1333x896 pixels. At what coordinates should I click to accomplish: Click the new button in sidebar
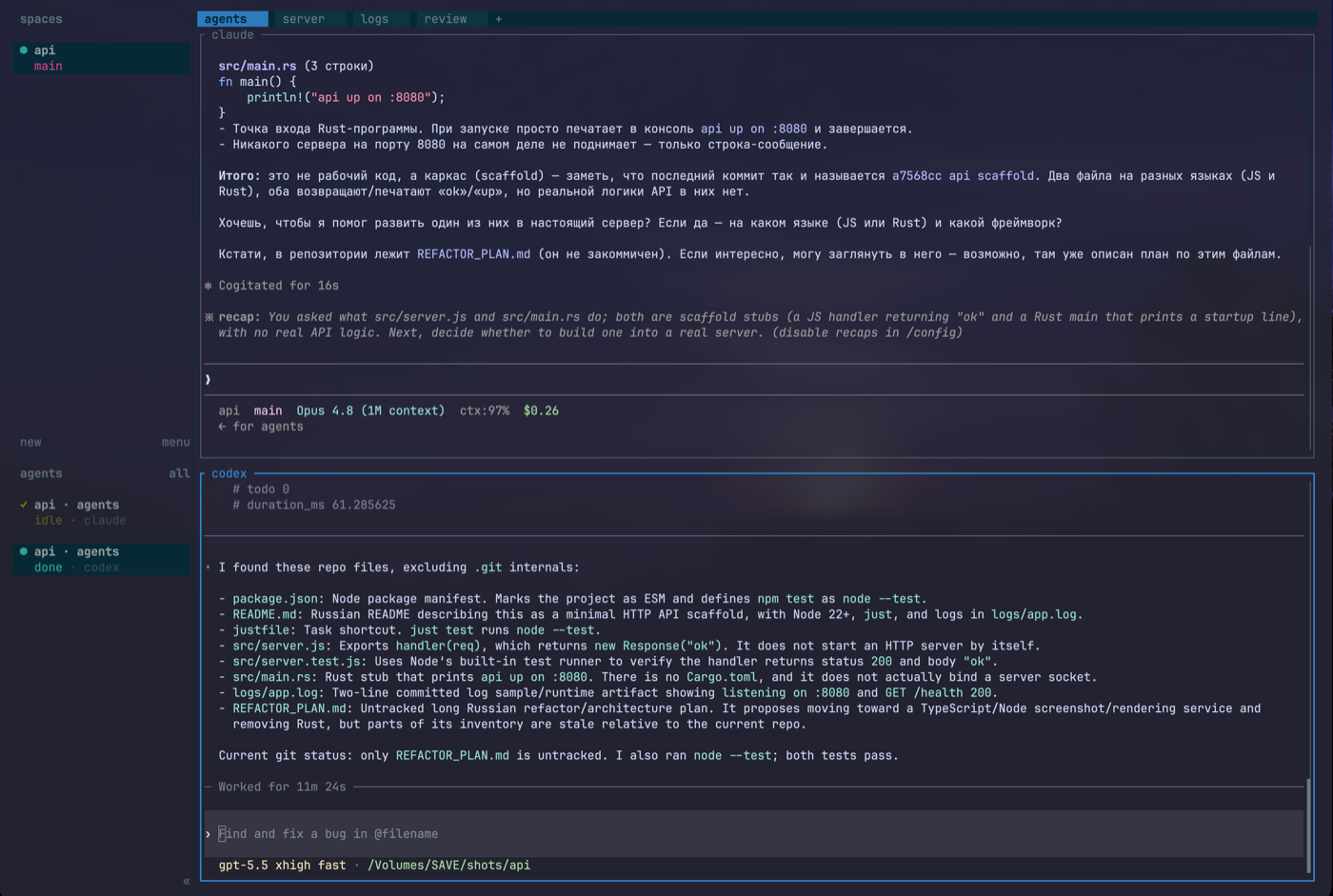(30, 442)
